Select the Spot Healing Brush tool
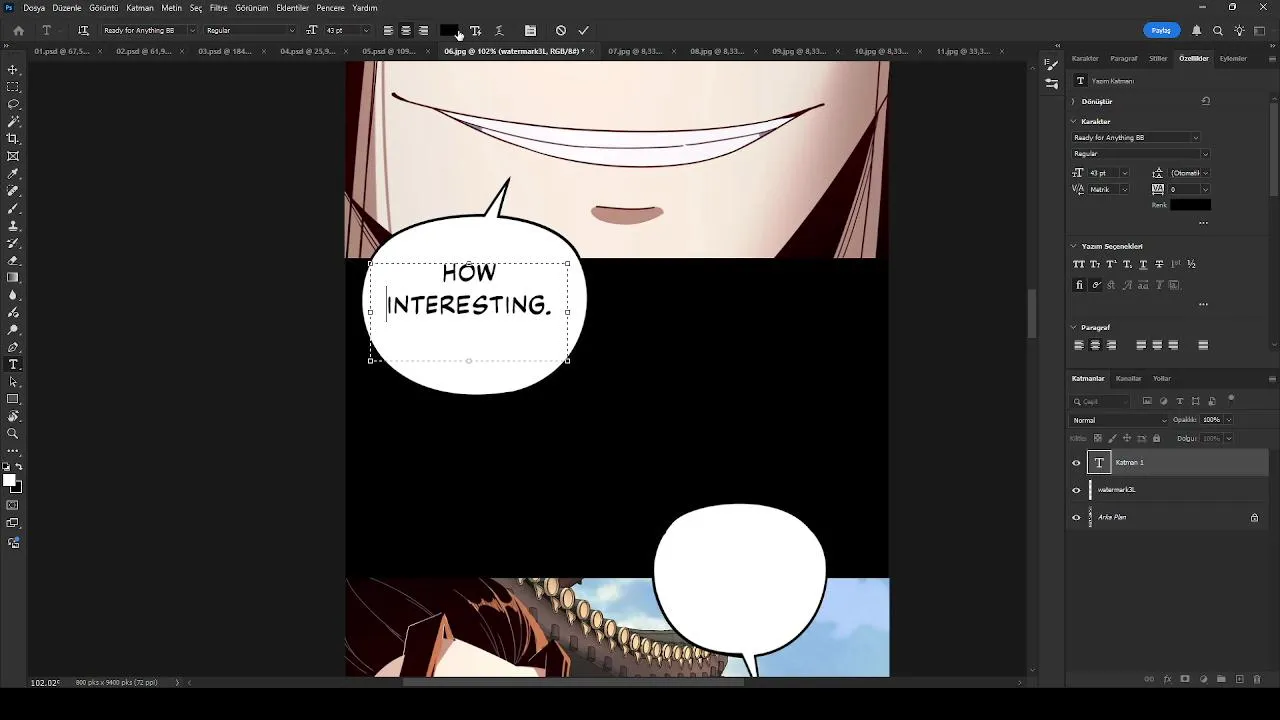 point(13,191)
